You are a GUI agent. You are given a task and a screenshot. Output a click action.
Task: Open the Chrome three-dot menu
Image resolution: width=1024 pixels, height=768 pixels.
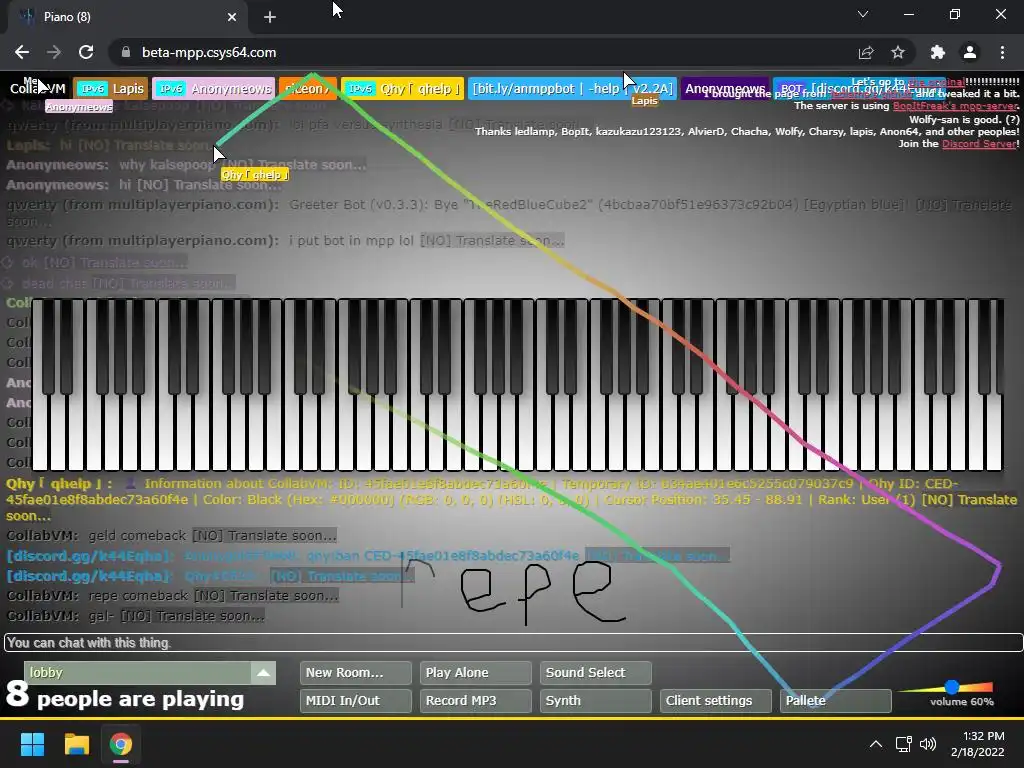click(x=1002, y=52)
